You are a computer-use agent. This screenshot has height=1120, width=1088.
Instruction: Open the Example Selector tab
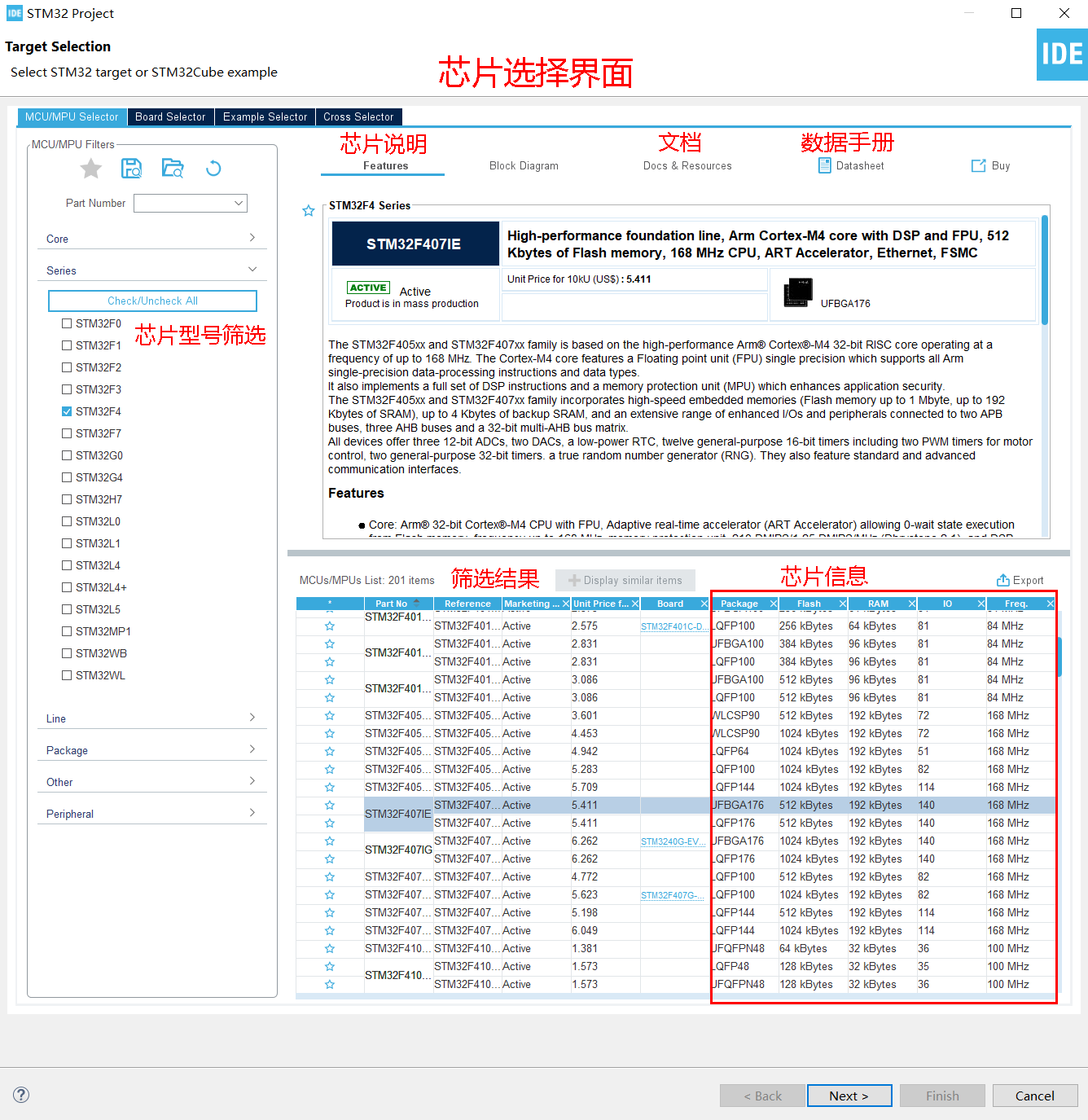click(265, 117)
